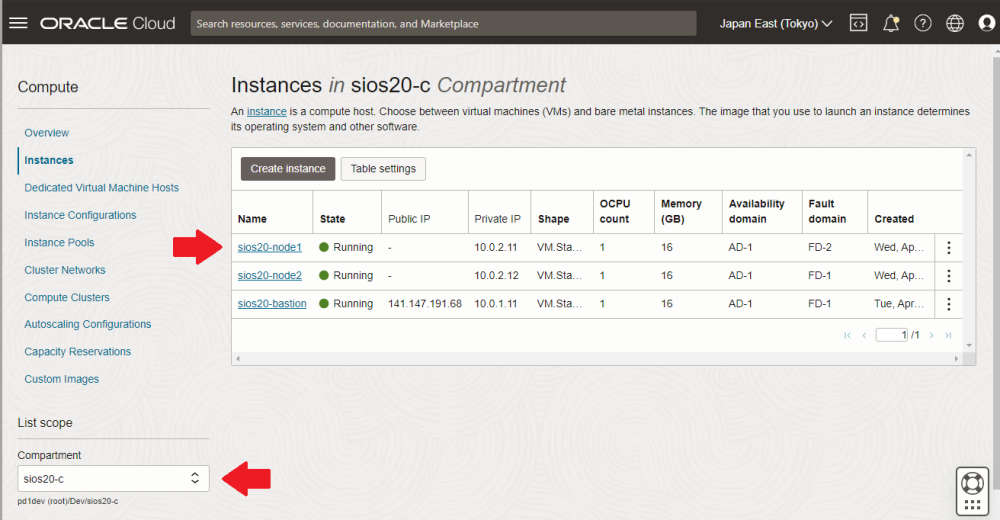Click the private IP 10.0.2.11

496,248
